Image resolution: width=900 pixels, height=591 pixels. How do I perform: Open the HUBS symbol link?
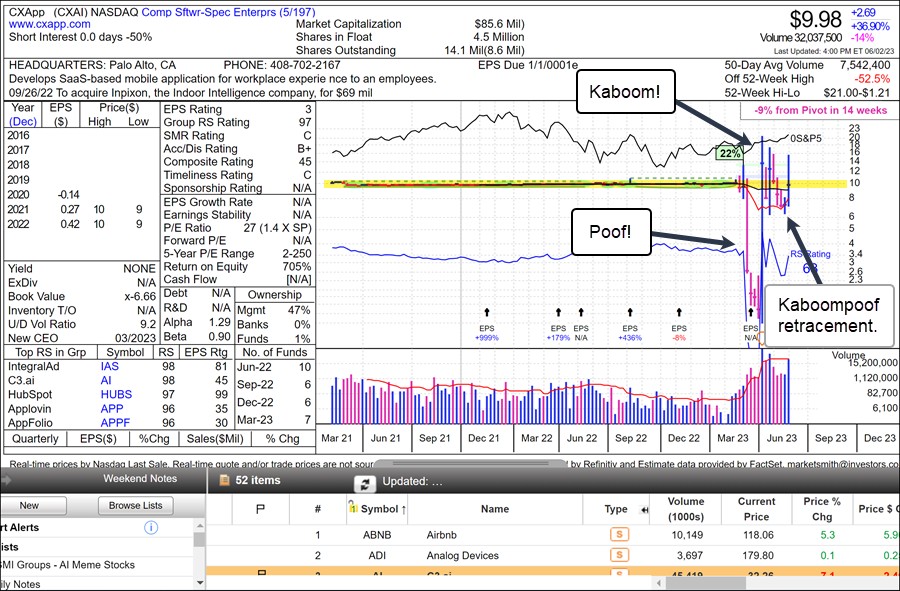(117, 394)
